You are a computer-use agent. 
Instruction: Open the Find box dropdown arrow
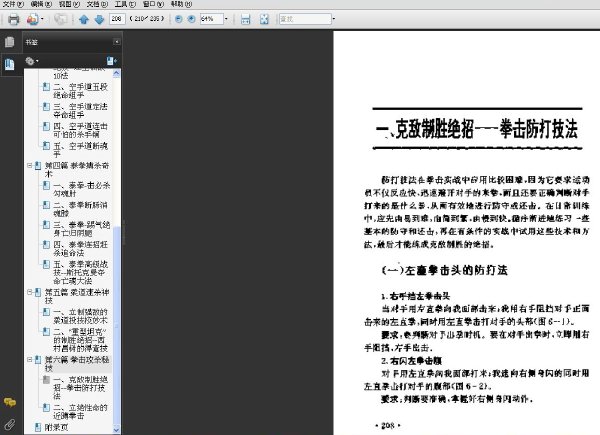(334, 19)
